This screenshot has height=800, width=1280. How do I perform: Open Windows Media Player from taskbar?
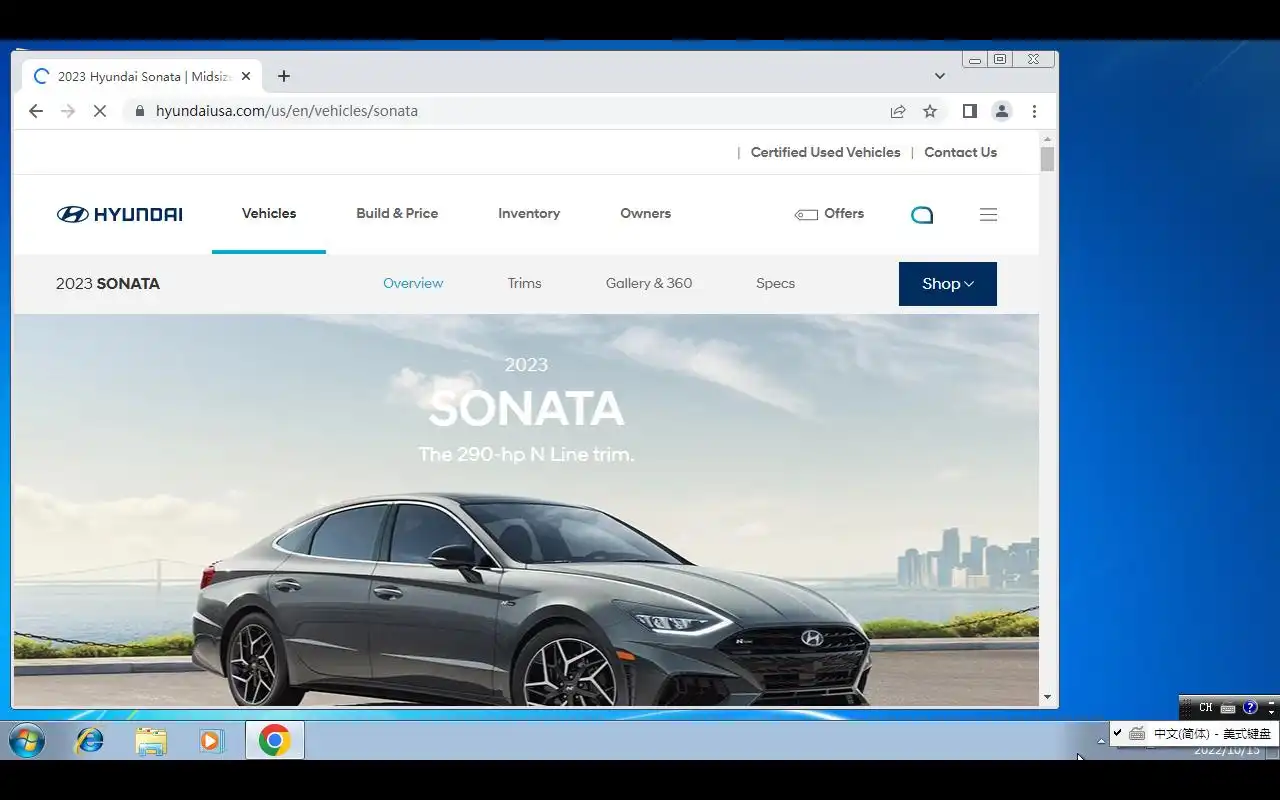click(x=211, y=741)
